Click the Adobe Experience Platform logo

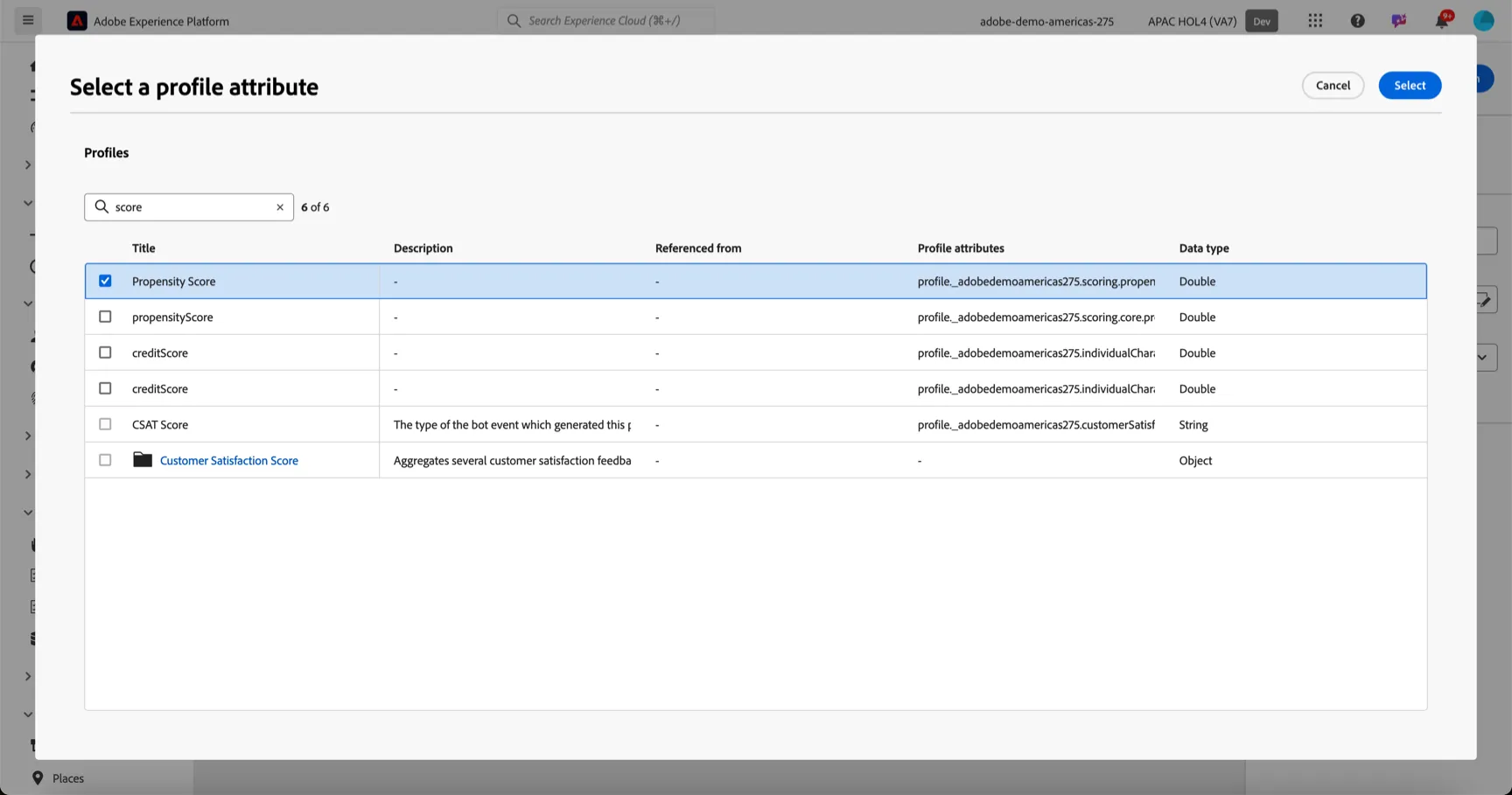(77, 21)
